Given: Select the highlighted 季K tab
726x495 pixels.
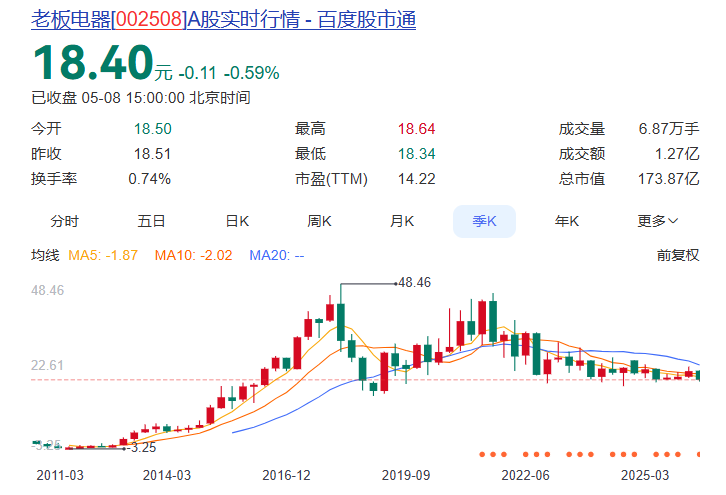Looking at the screenshot, I should [x=484, y=221].
